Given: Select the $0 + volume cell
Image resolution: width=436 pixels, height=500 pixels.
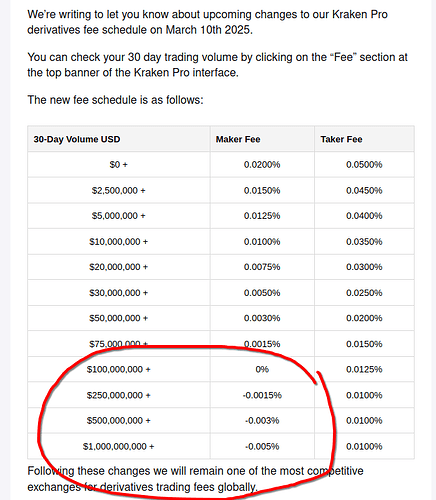Looking at the screenshot, I should [119, 165].
